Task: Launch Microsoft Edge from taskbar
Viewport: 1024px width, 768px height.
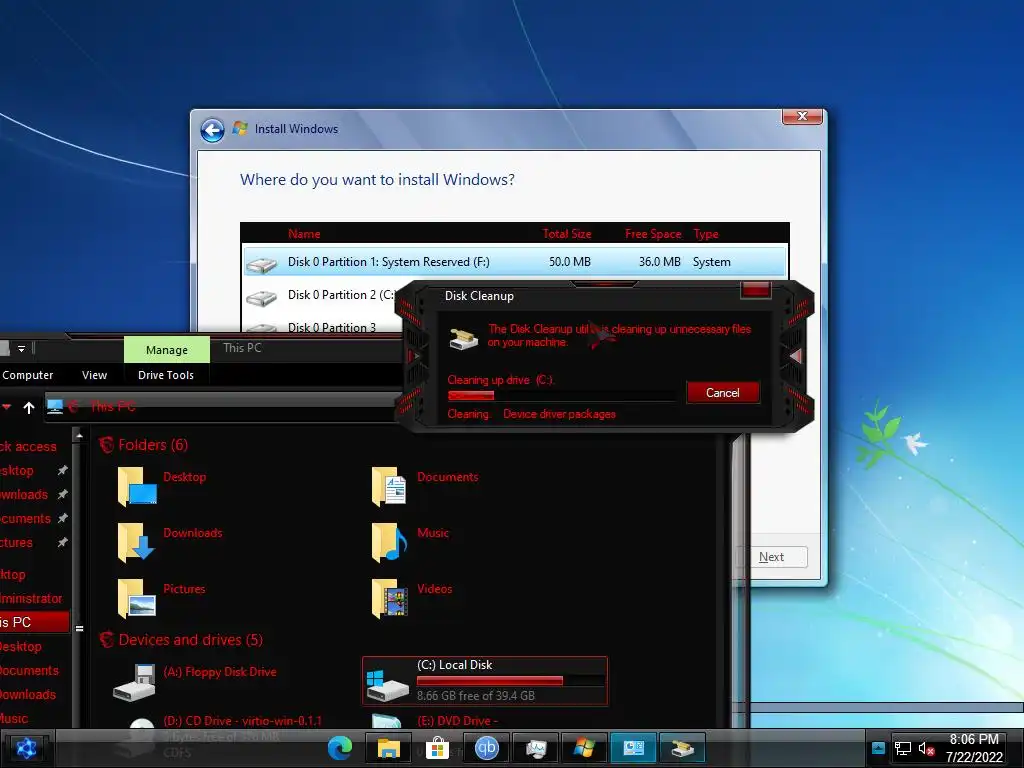Action: pos(340,748)
